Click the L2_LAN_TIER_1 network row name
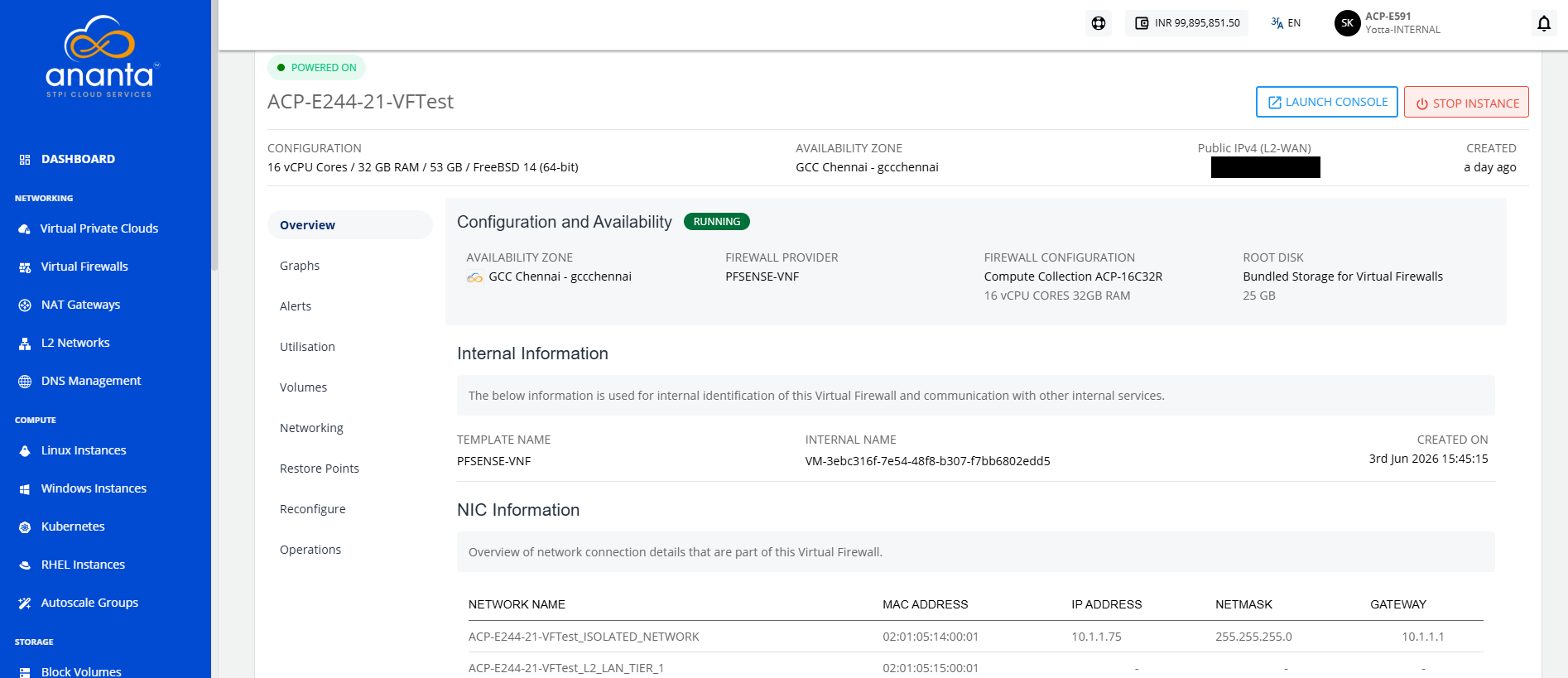This screenshot has height=678, width=1568. click(566, 668)
